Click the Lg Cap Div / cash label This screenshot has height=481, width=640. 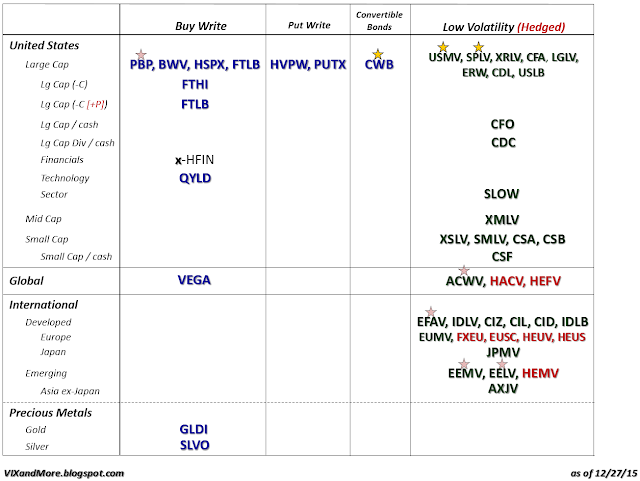coord(78,143)
